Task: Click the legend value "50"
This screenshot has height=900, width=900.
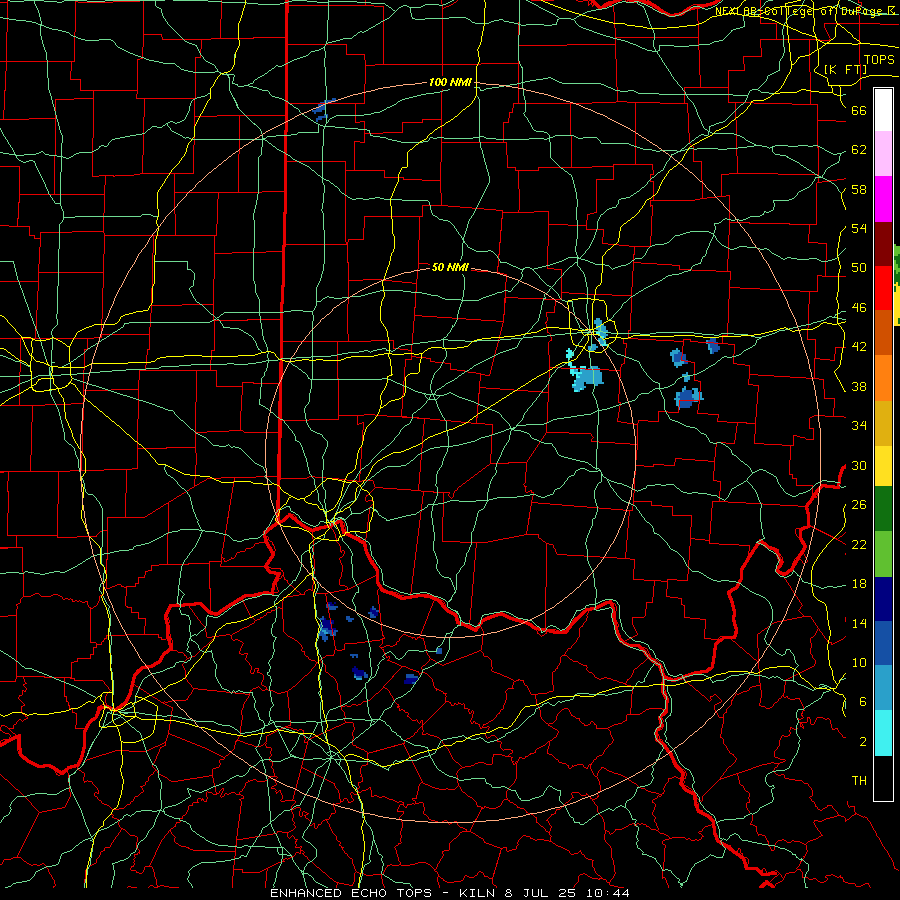Action: (859, 267)
